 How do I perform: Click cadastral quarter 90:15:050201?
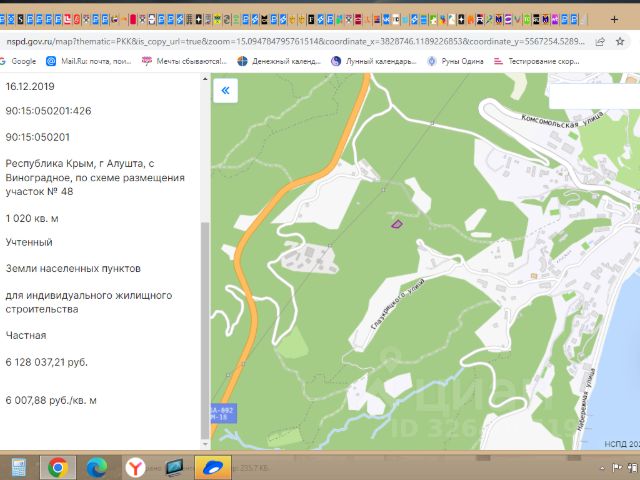click(x=38, y=137)
